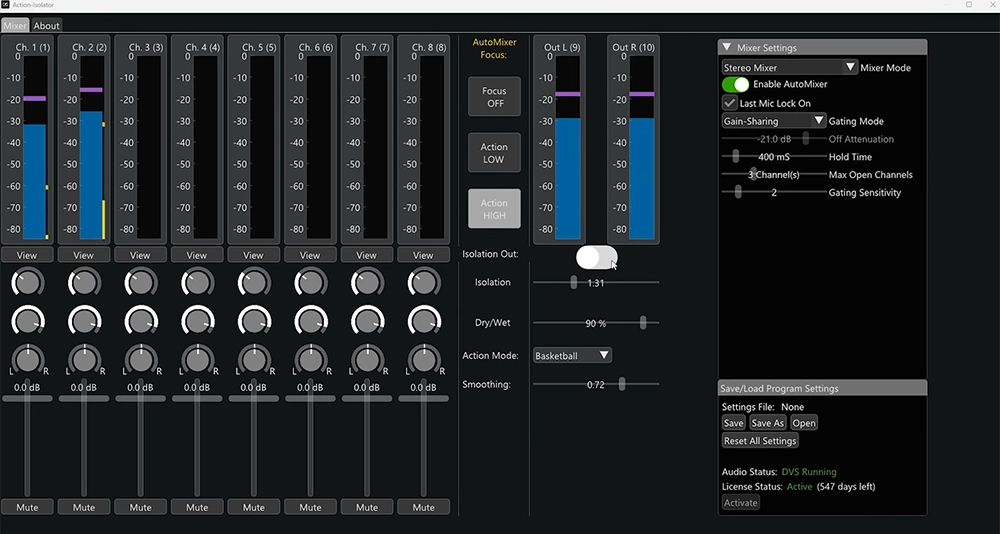Click View button under Ch. 1

27,255
